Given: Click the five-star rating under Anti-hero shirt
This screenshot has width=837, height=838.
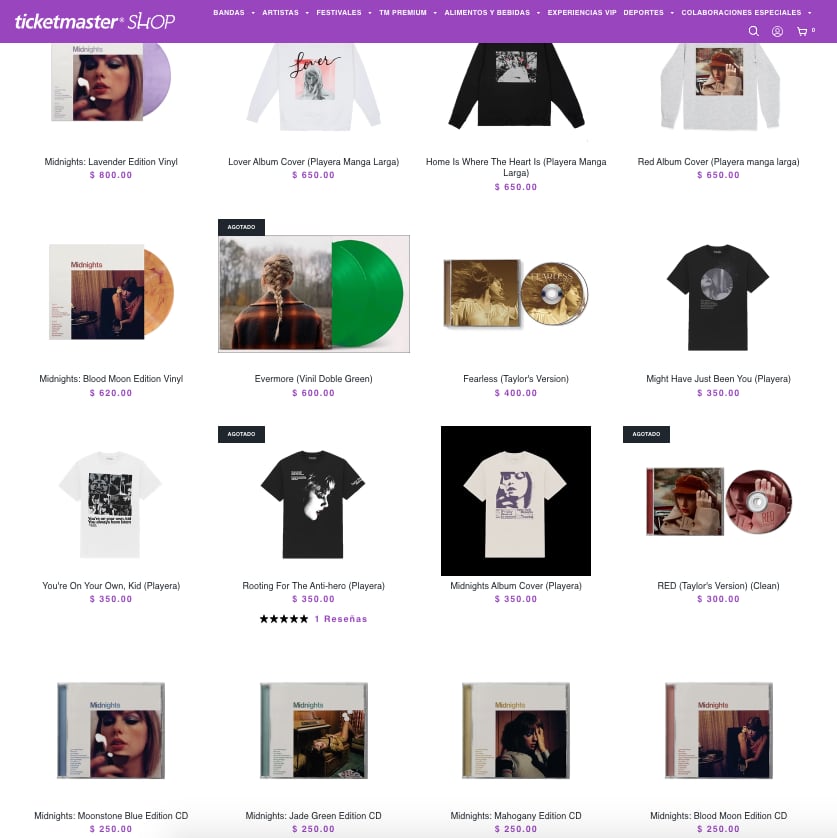Looking at the screenshot, I should tap(284, 619).
